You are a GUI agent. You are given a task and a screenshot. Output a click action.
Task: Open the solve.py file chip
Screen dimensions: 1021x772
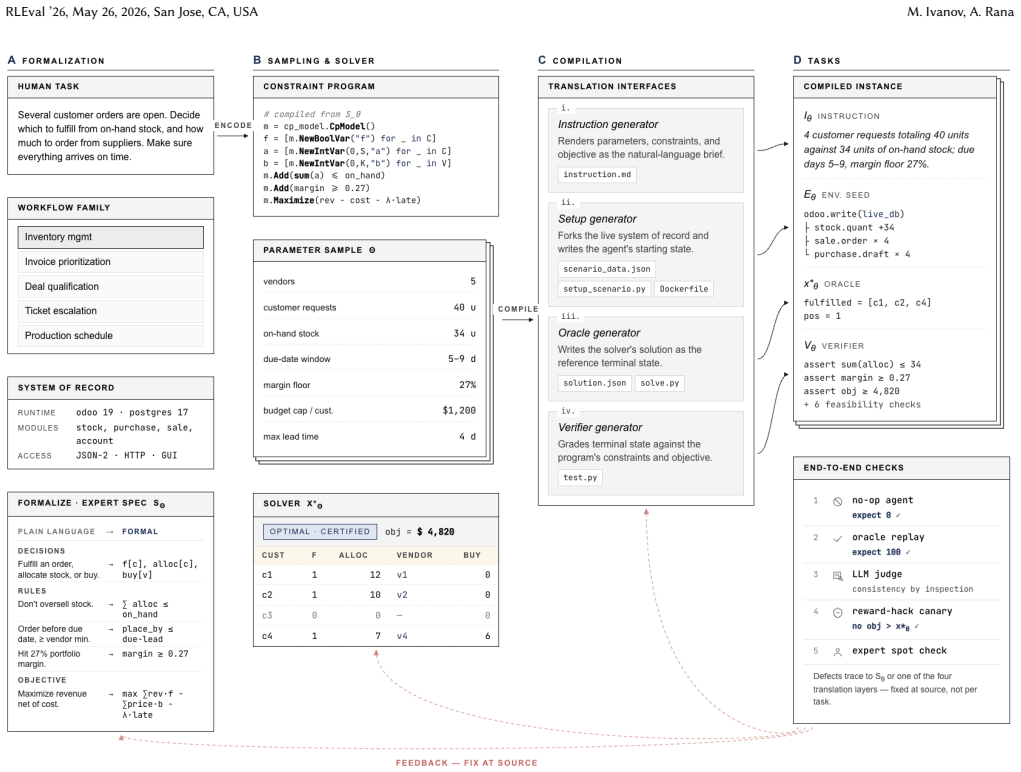pyautogui.click(x=660, y=383)
